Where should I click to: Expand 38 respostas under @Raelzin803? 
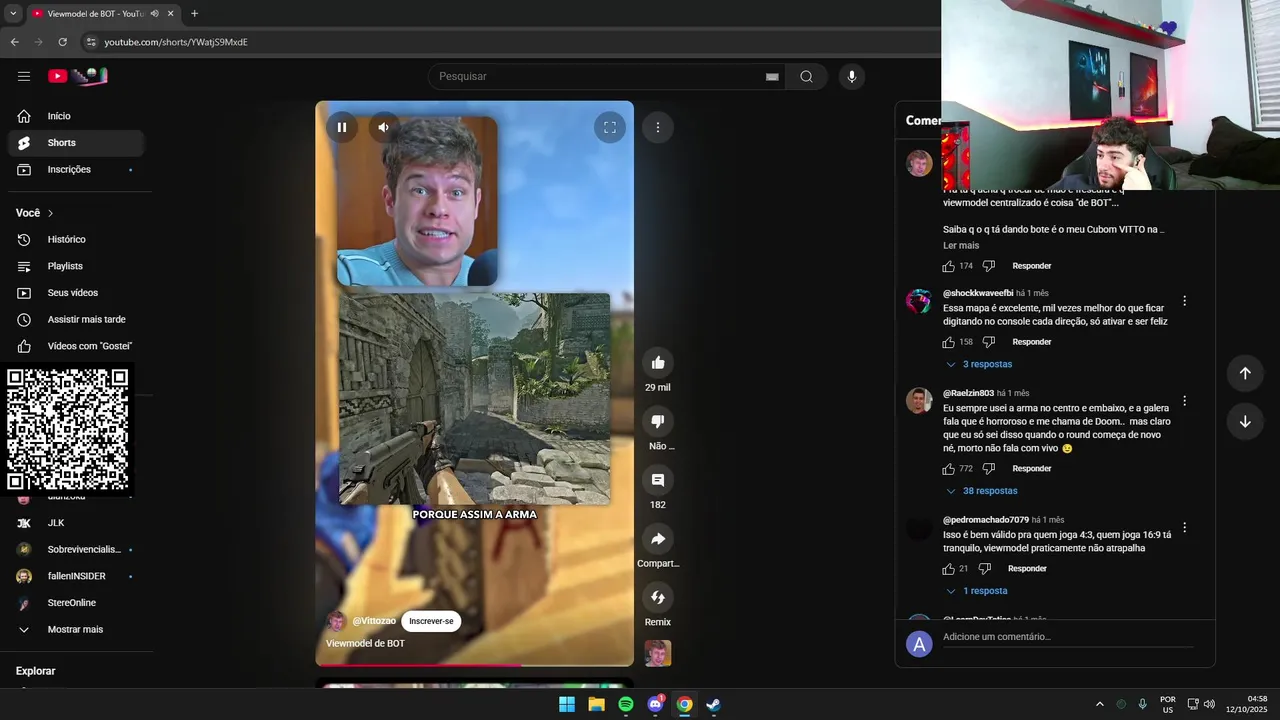[x=981, y=491]
